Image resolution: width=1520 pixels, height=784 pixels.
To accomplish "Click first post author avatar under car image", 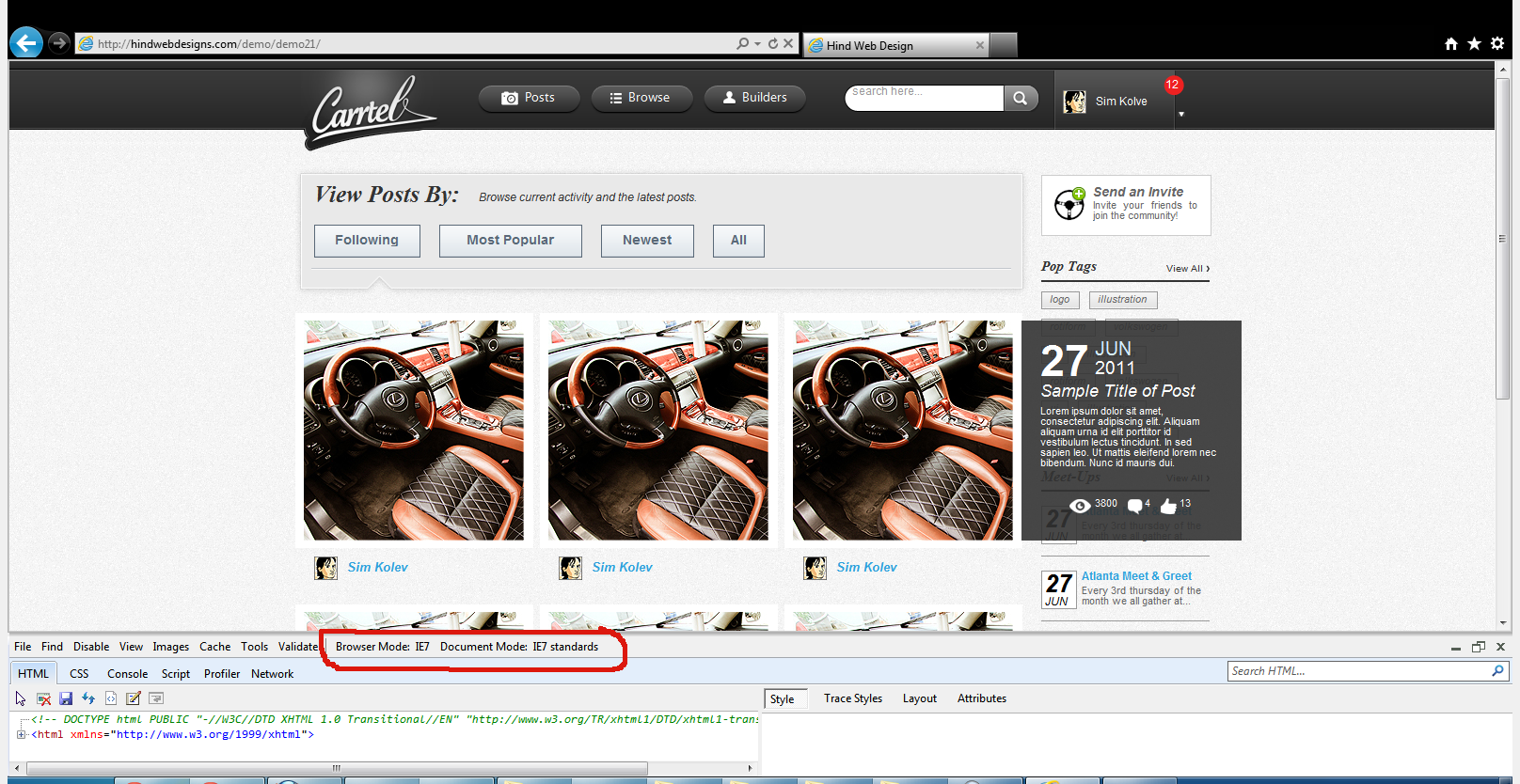I will pos(326,568).
